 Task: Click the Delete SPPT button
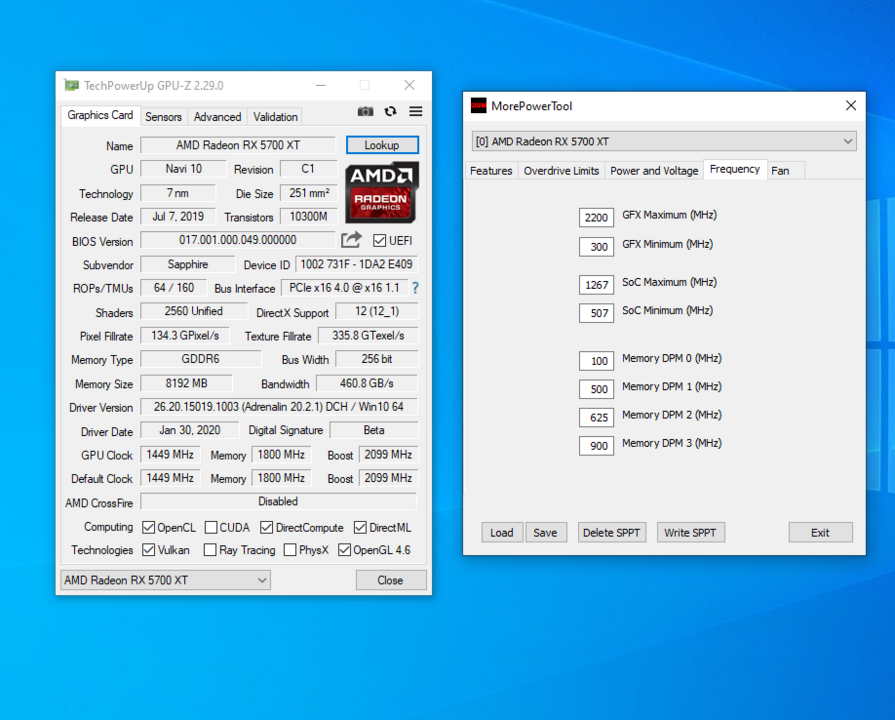(611, 533)
